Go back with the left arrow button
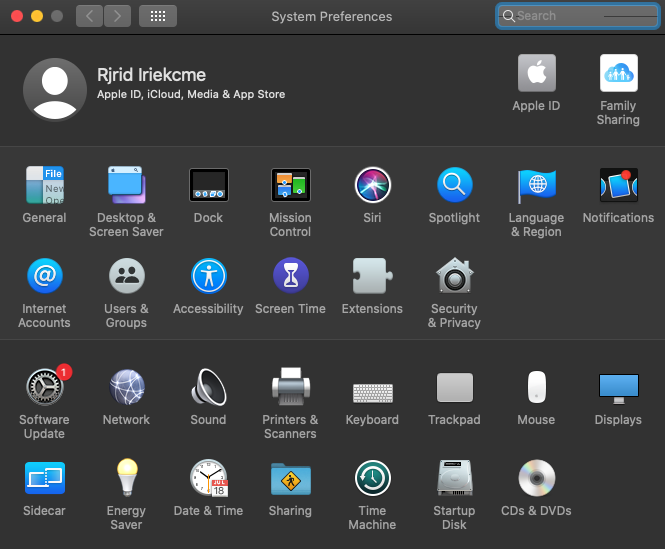665x549 pixels. pyautogui.click(x=89, y=16)
